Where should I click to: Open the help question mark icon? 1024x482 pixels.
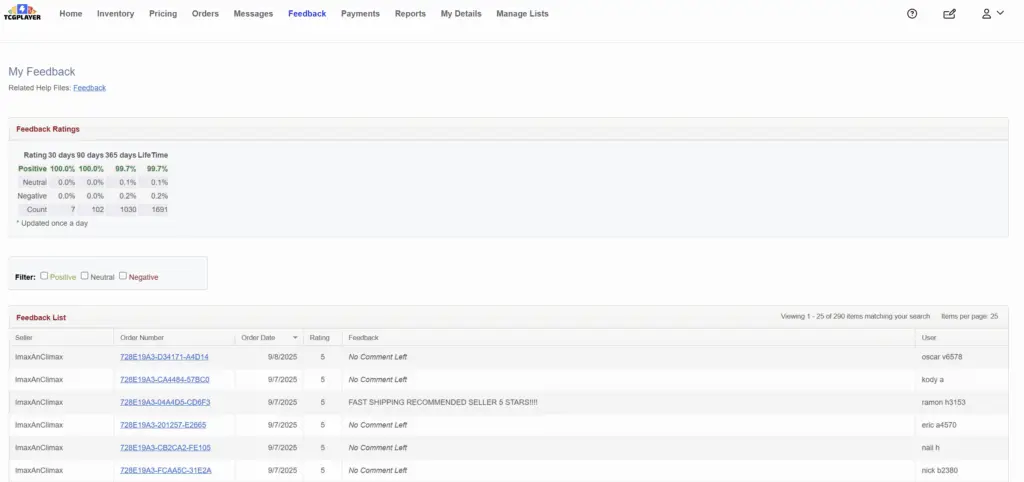click(x=912, y=14)
